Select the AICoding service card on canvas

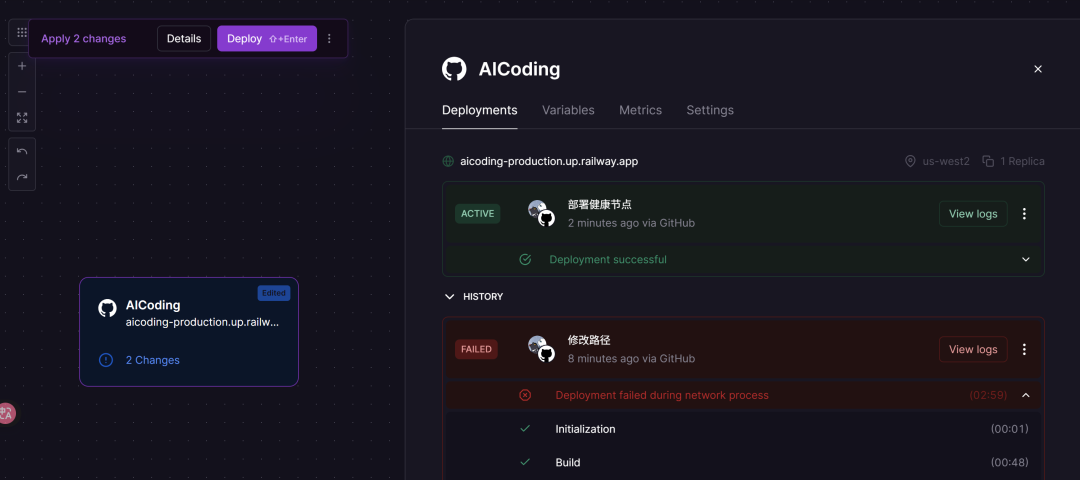point(189,332)
